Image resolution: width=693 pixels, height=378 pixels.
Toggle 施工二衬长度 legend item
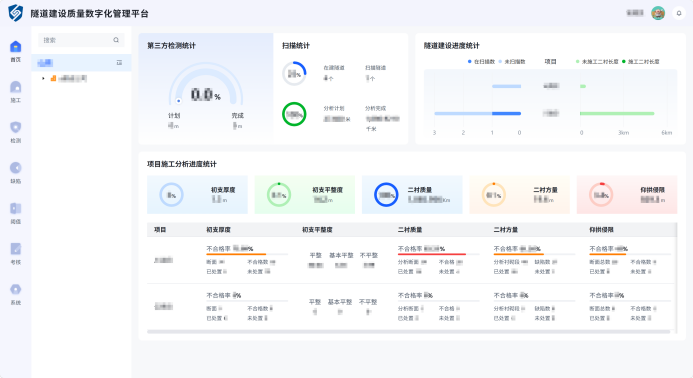tap(640, 61)
